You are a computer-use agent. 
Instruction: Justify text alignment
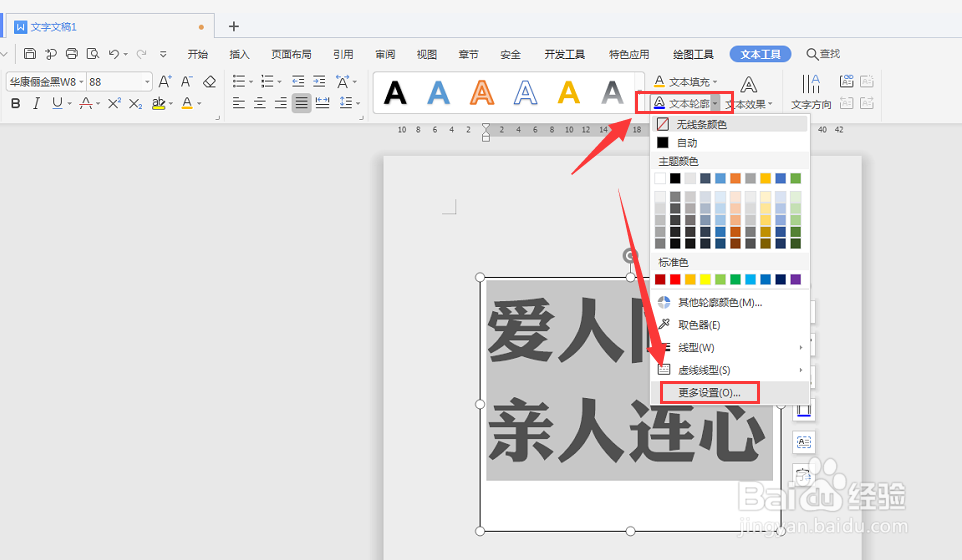pos(301,103)
